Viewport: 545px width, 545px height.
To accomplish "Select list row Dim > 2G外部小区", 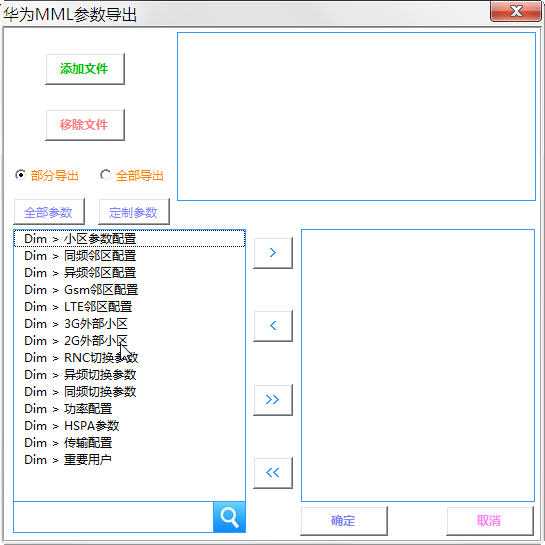I will coord(129,341).
